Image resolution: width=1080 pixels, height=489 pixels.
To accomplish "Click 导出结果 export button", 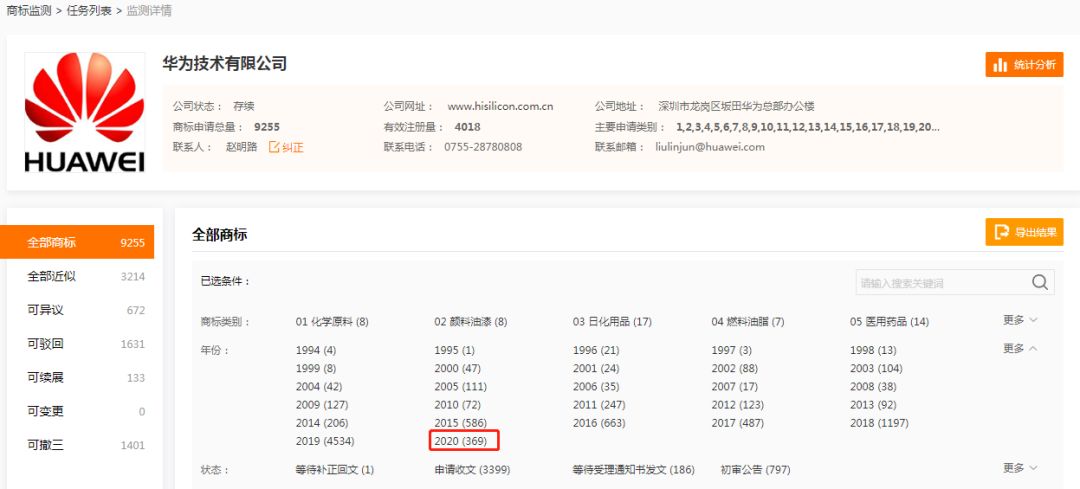I will pyautogui.click(x=1024, y=232).
